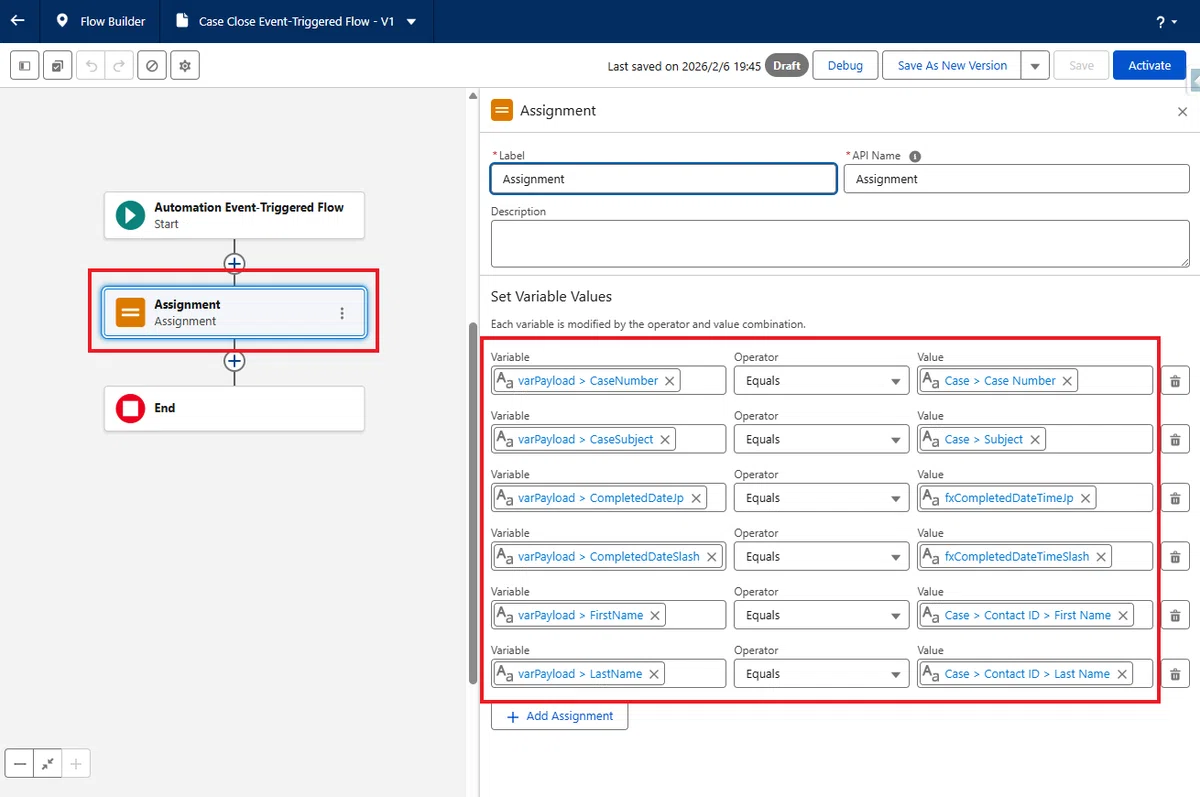Open Operator dropdown for CompletedDateJp row
Image resolution: width=1200 pixels, height=797 pixels.
[x=821, y=498]
